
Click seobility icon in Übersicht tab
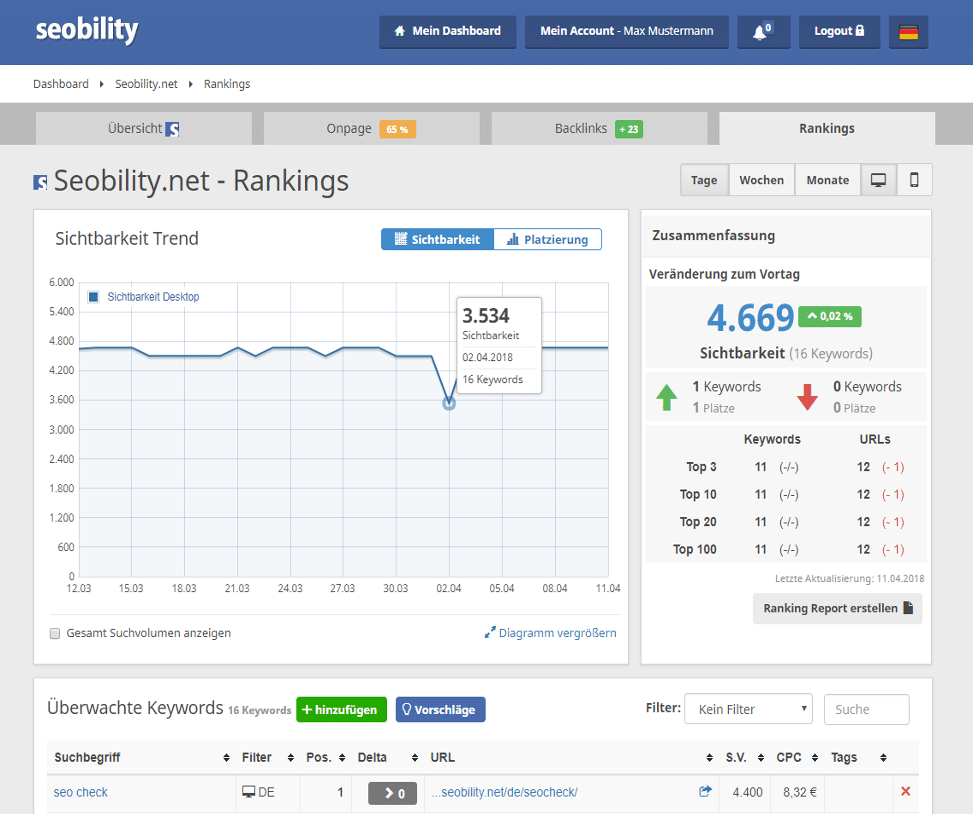coord(173,129)
